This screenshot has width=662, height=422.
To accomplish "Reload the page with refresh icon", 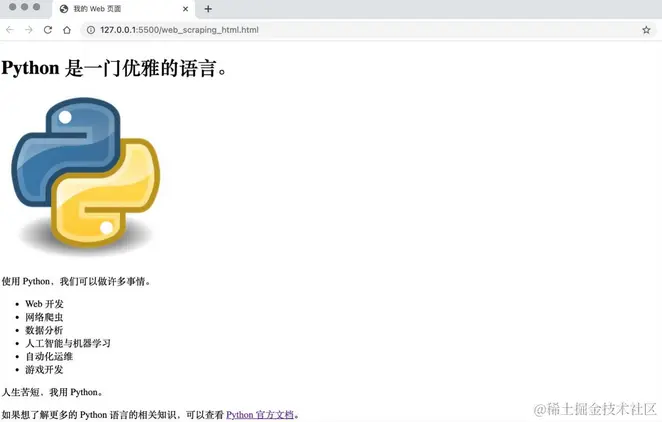I will point(48,30).
